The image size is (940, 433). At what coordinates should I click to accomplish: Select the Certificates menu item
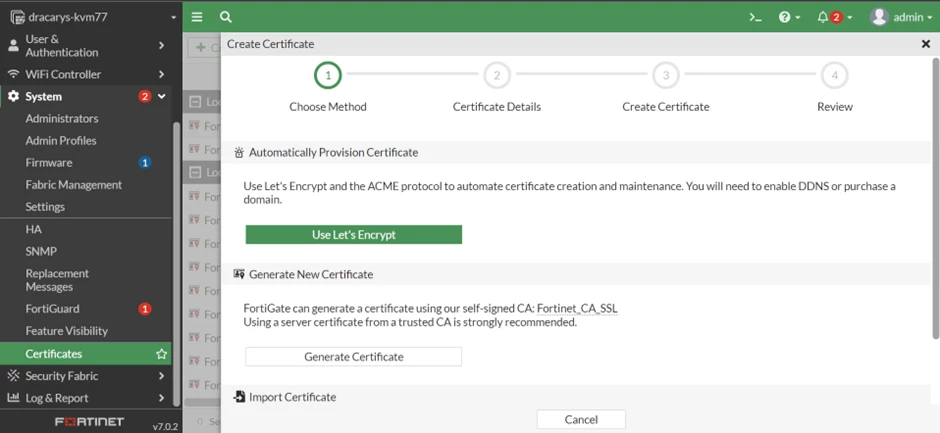click(86, 354)
